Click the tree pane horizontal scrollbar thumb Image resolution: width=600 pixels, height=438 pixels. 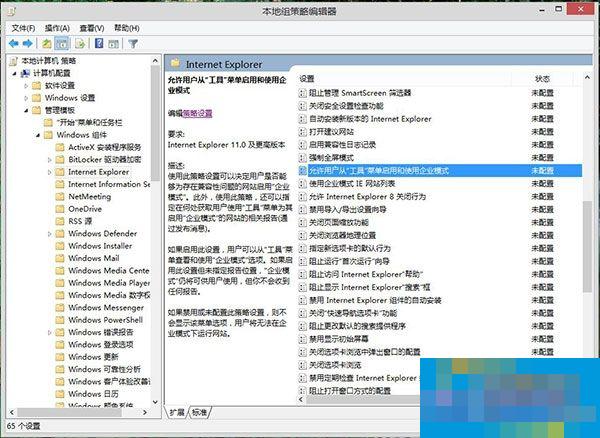pyautogui.click(x=69, y=412)
